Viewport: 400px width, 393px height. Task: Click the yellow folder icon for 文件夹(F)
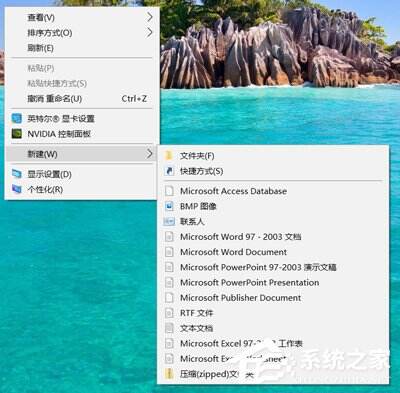169,155
